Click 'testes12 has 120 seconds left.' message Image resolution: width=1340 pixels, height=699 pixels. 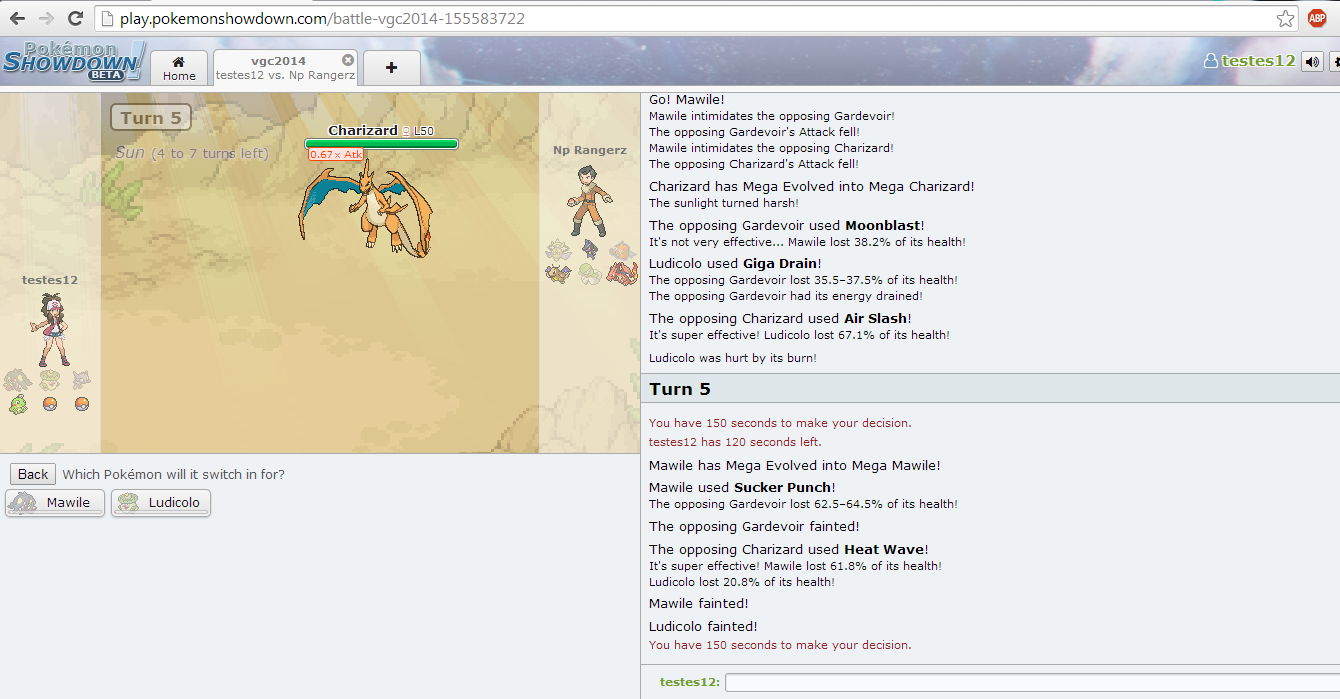[736, 441]
